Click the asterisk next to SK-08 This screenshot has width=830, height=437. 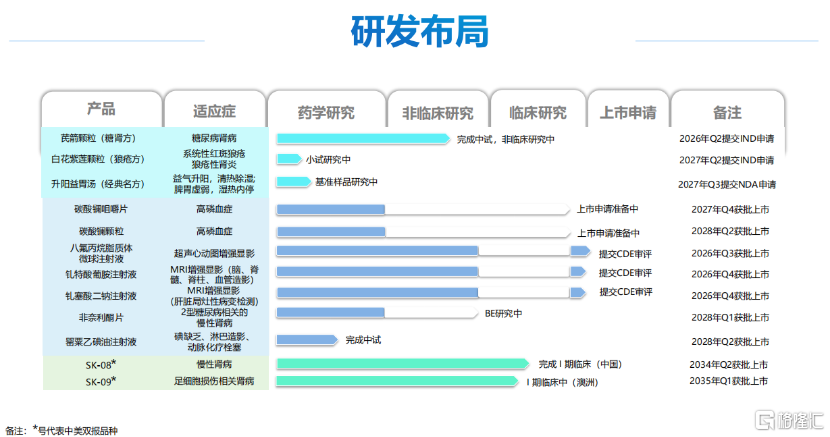click(x=114, y=362)
